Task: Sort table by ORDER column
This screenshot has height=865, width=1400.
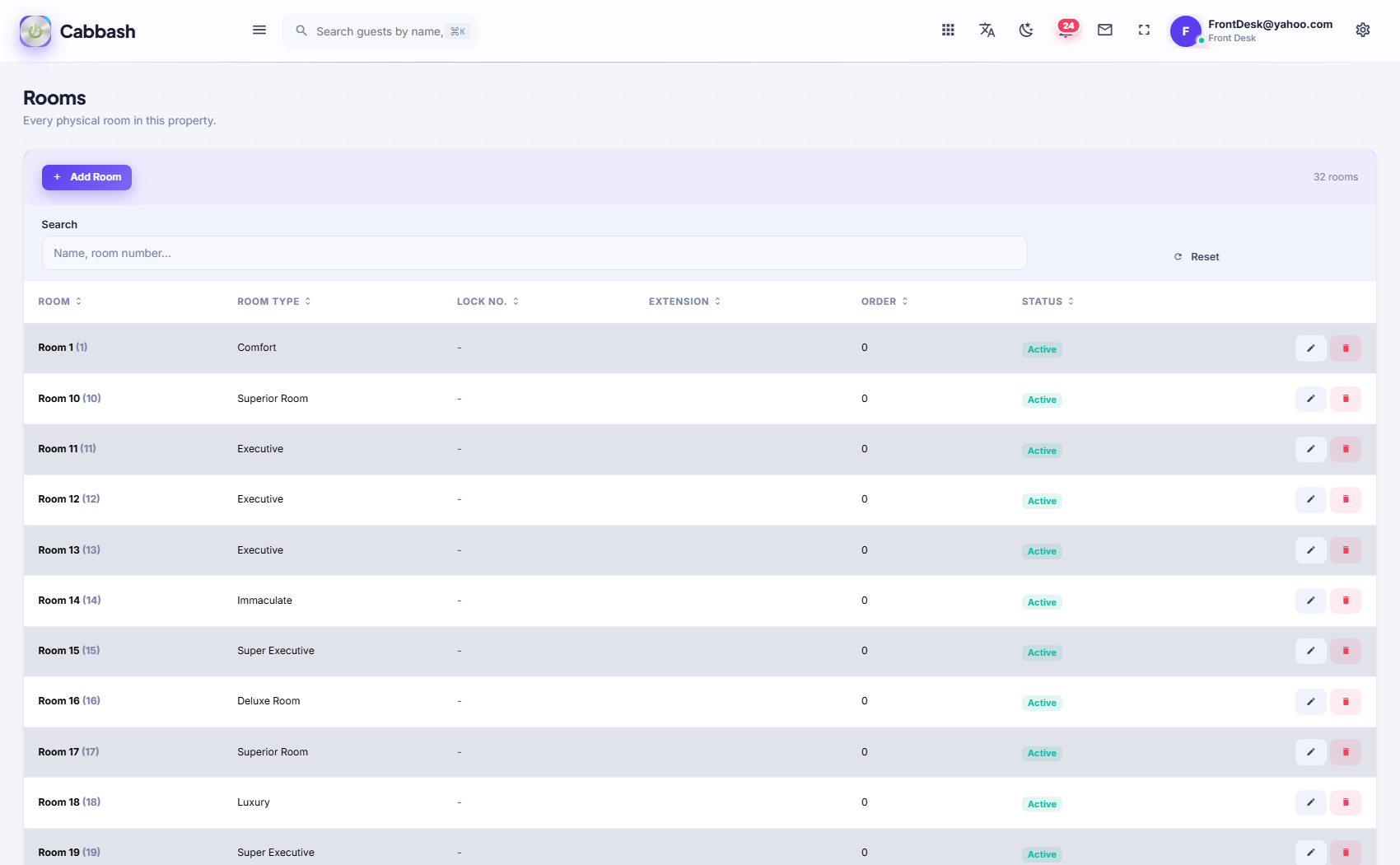Action: click(x=884, y=302)
